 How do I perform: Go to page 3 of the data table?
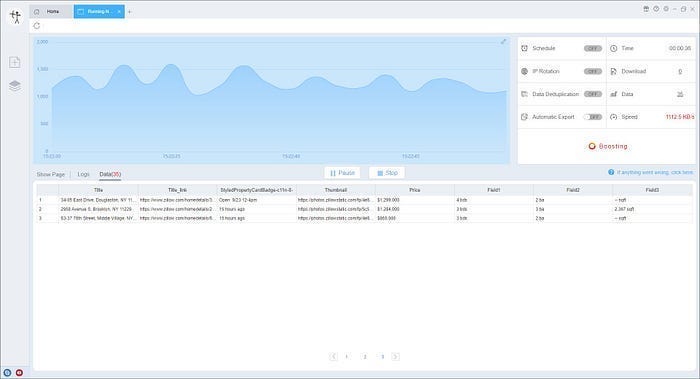click(383, 357)
